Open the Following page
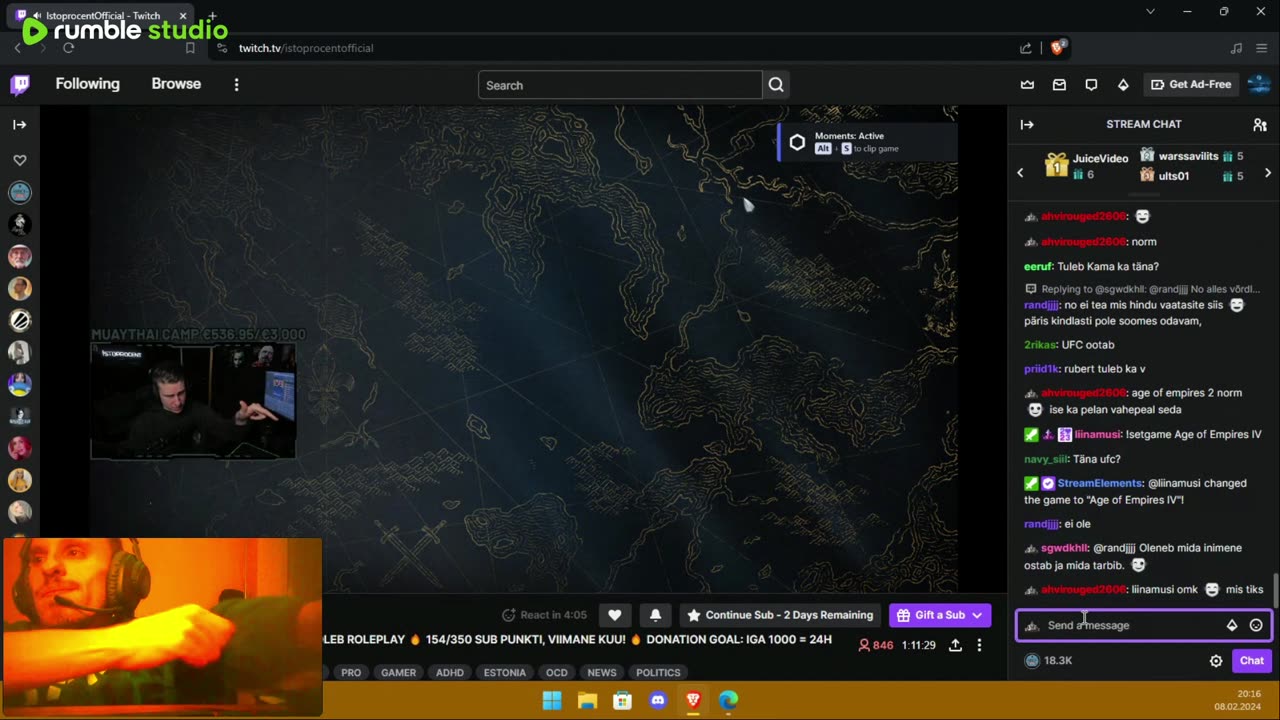 click(x=87, y=84)
